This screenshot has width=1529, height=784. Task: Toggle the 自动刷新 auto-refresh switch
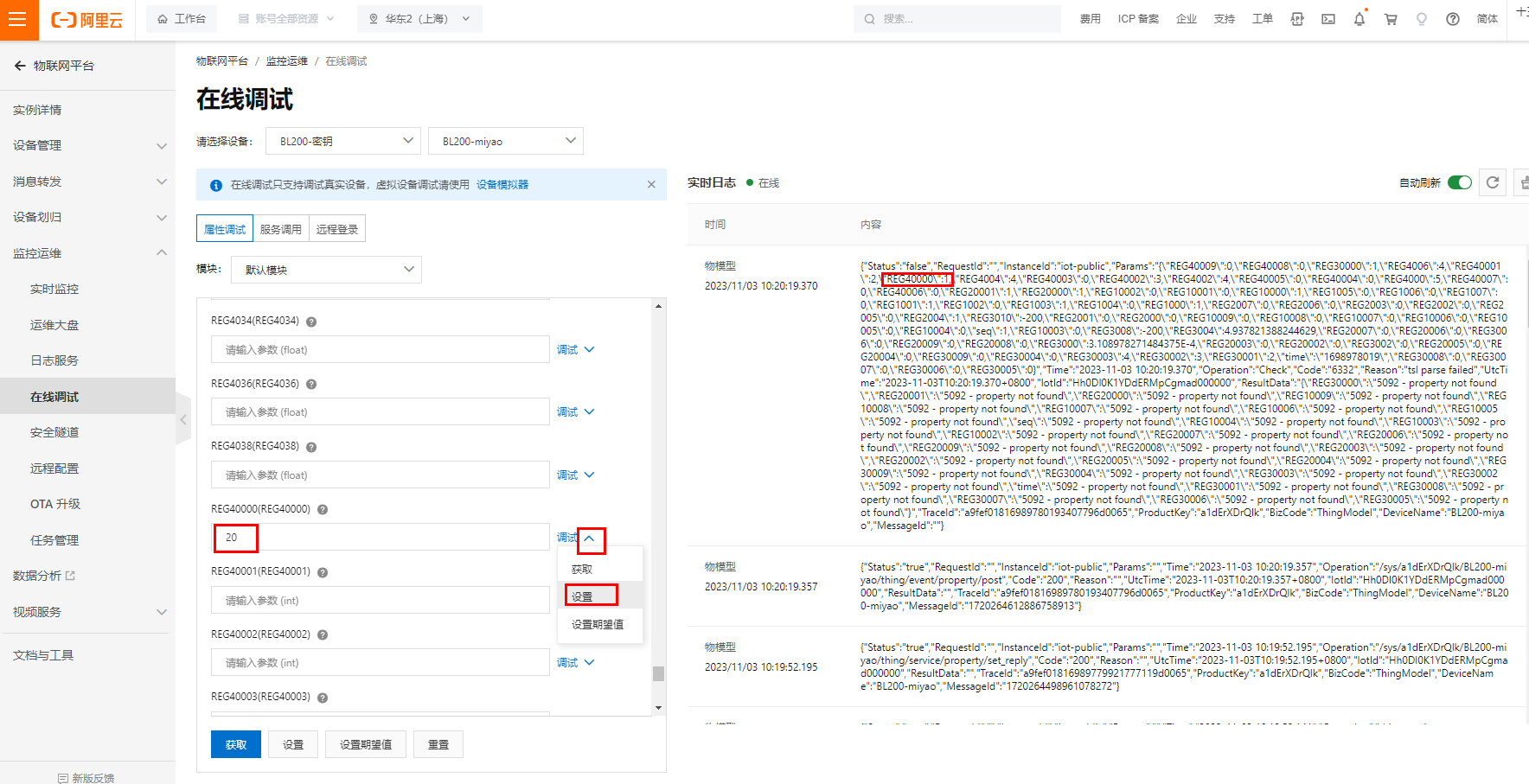tap(1460, 182)
